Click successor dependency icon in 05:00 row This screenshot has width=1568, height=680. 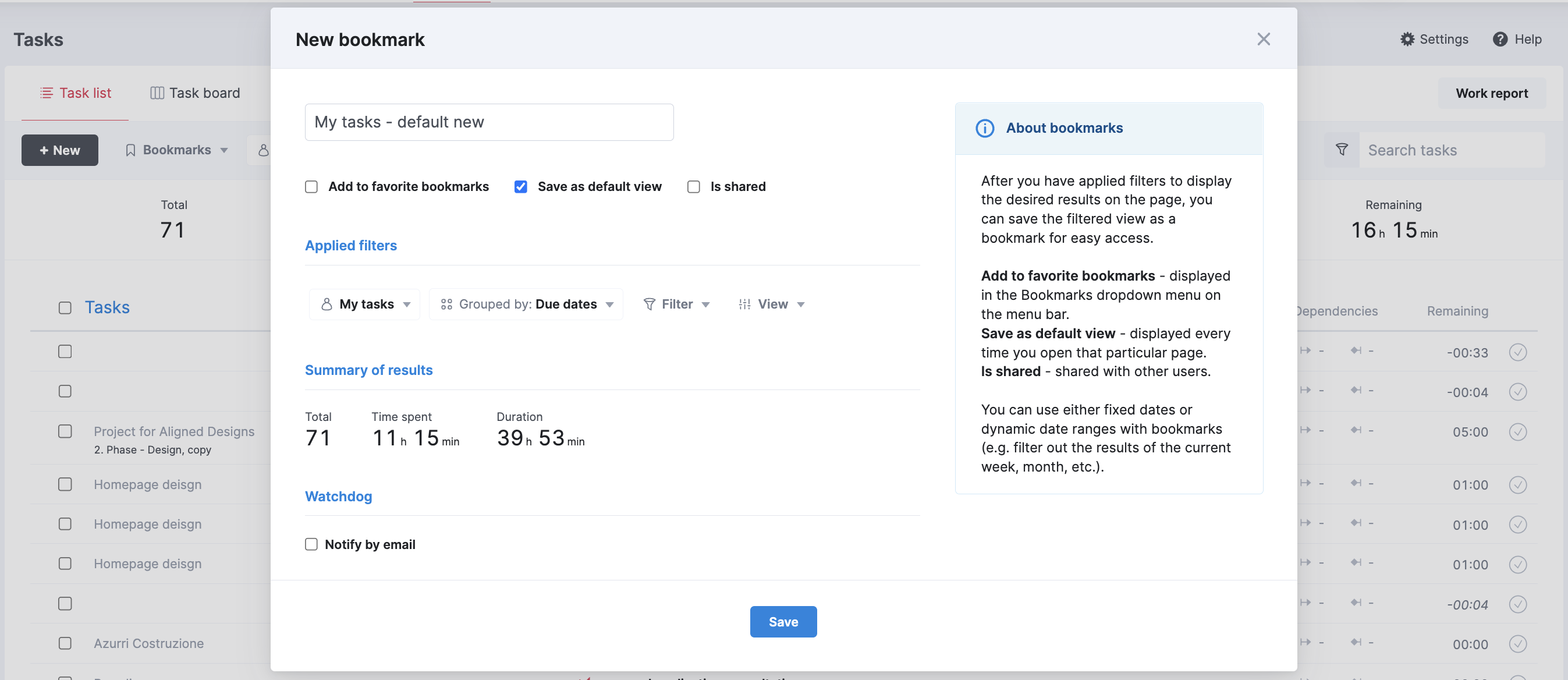pos(1356,430)
